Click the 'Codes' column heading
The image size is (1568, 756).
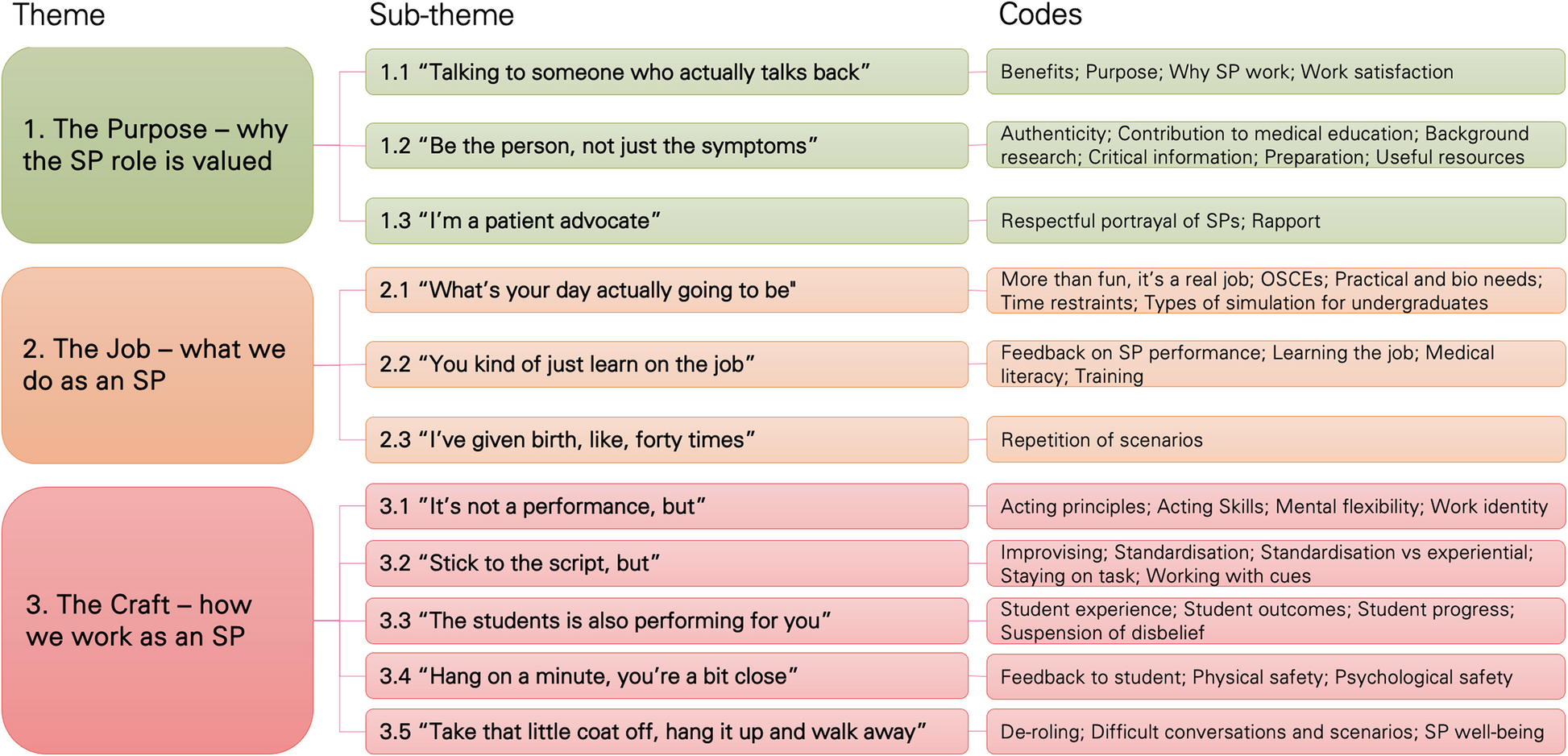[x=1039, y=15]
